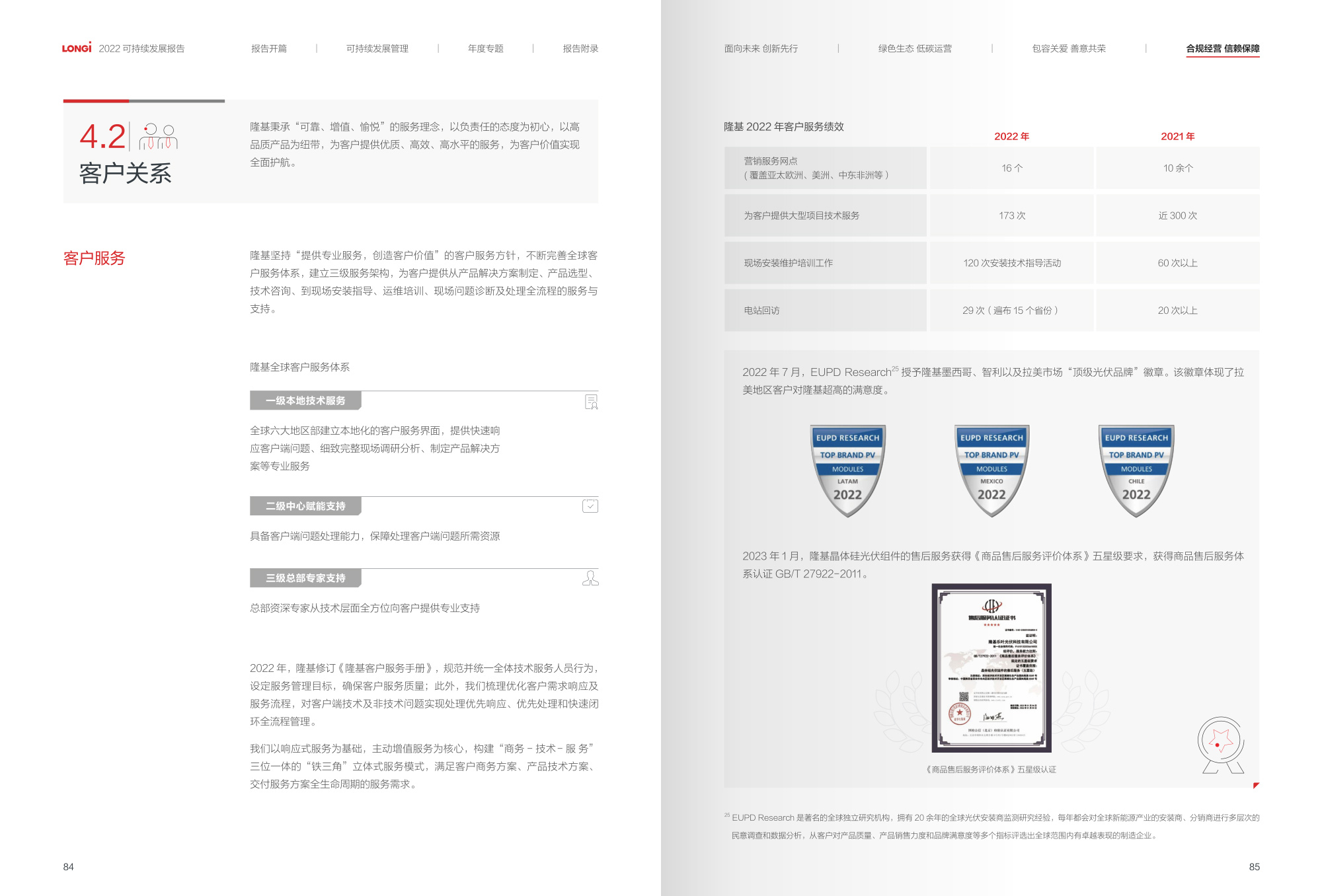Click the EUPD CHILE 2022 badge
Image resolution: width=1322 pixels, height=896 pixels.
coord(1136,470)
